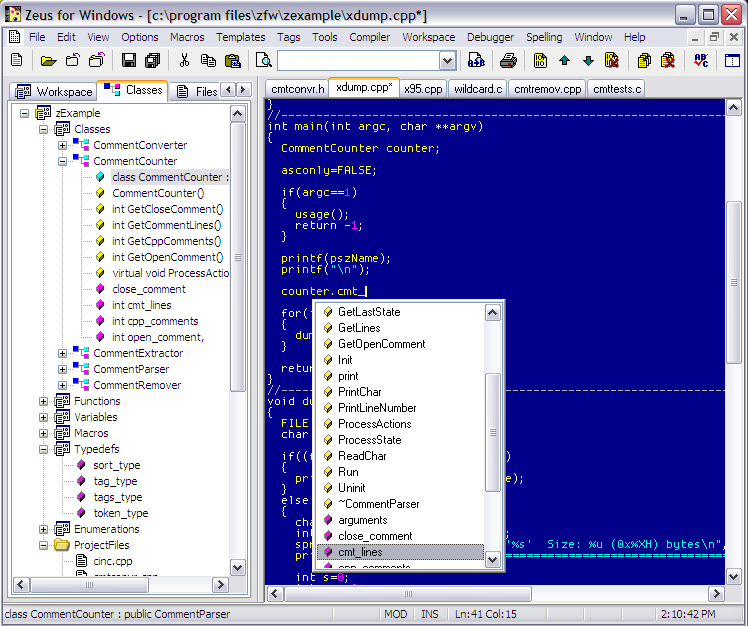Switch to the Files panel tab
The height and width of the screenshot is (626, 748).
pos(197,91)
